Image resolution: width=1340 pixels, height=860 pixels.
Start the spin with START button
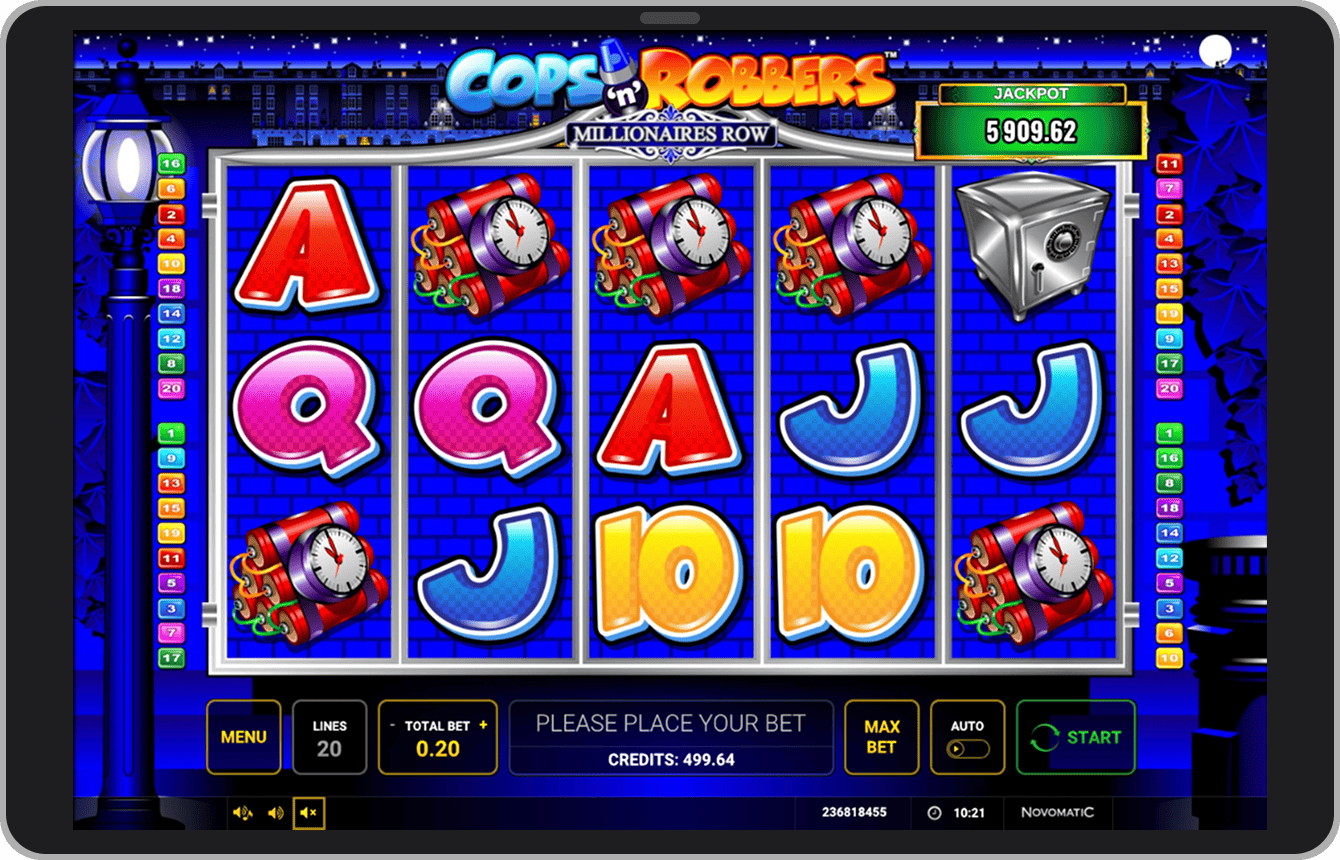point(1076,737)
